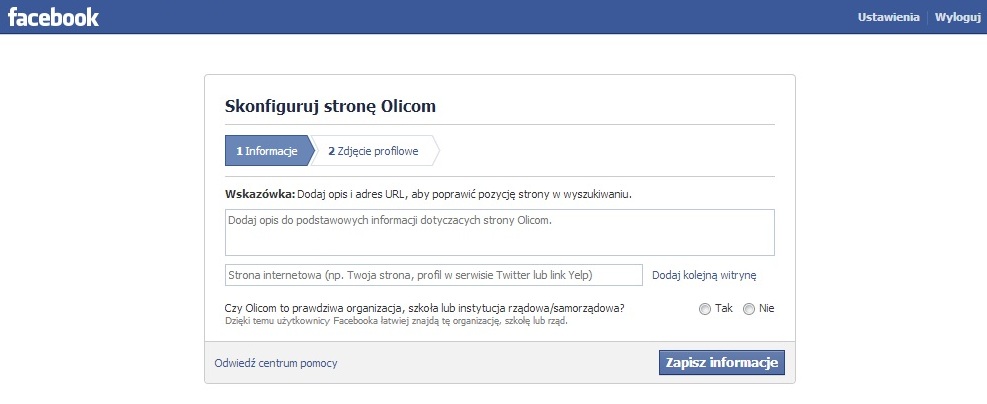Click the bold 'Wskazówka:' label

[x=261, y=194]
